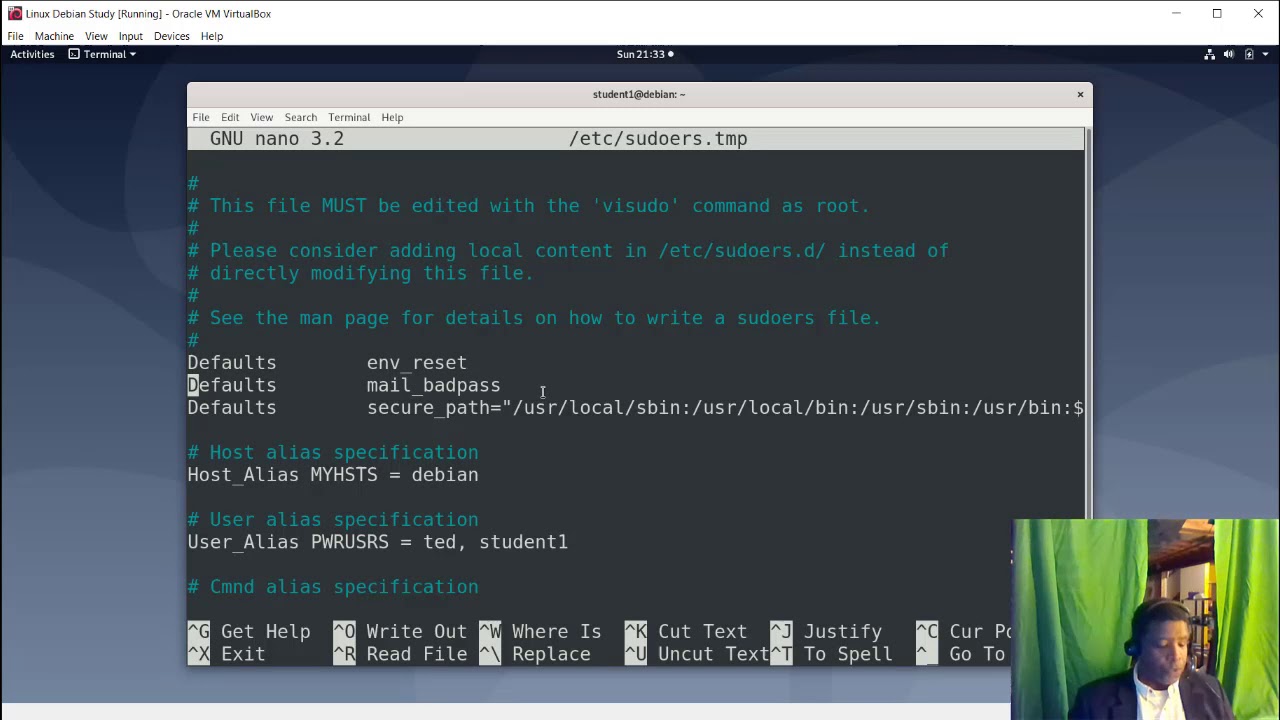The width and height of the screenshot is (1280, 720).
Task: Click the volume icon in GNOME top bar
Action: click(1229, 54)
